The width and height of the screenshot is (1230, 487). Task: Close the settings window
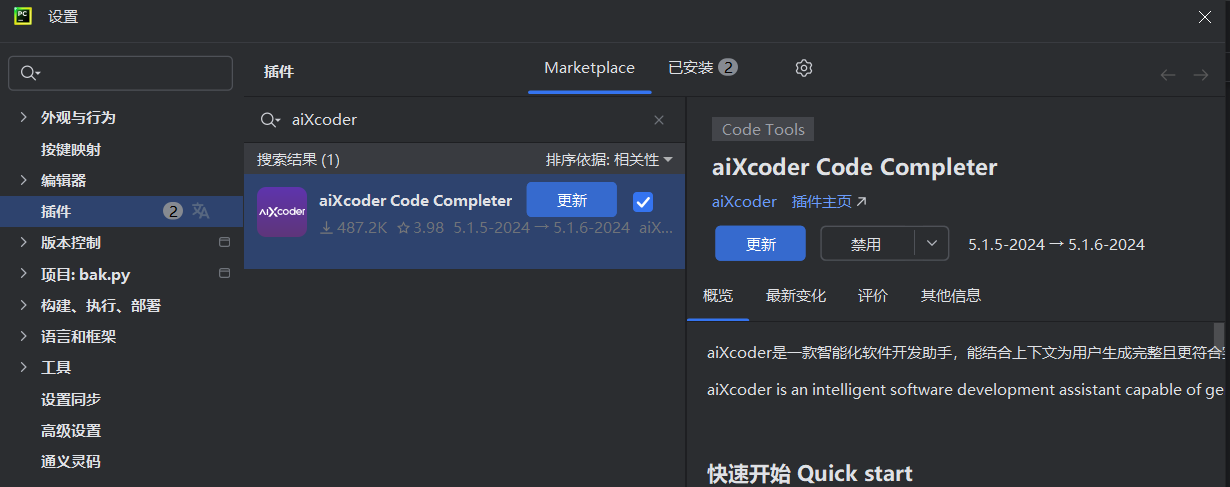[1205, 16]
